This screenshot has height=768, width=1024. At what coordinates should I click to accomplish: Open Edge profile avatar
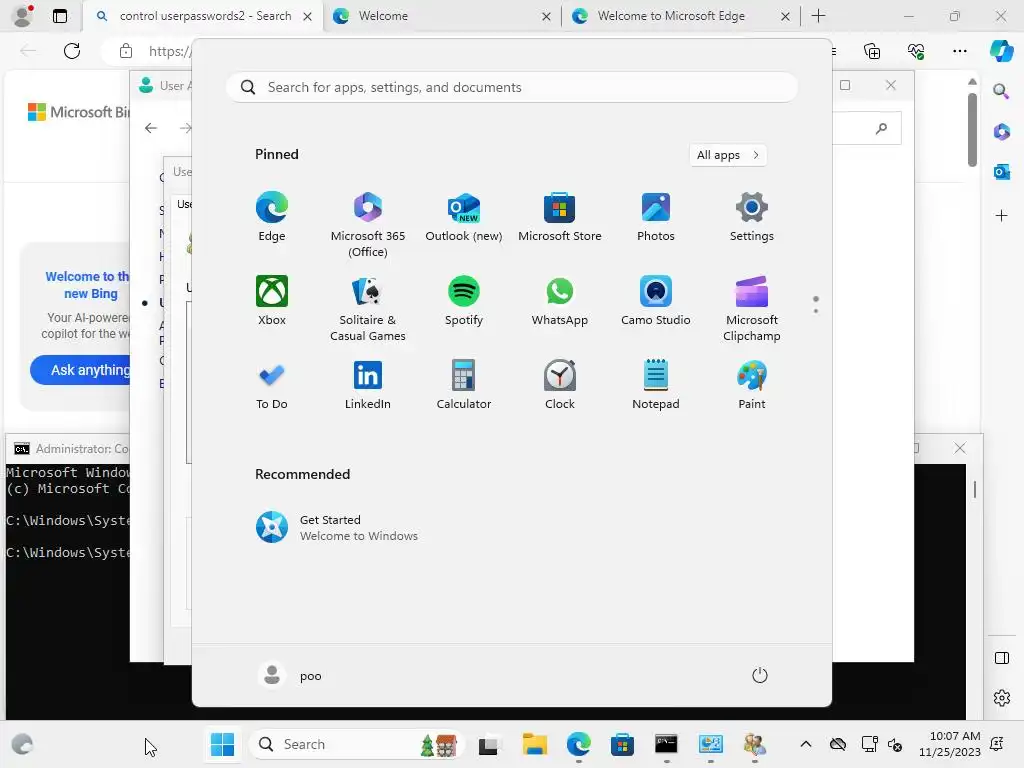point(23,15)
